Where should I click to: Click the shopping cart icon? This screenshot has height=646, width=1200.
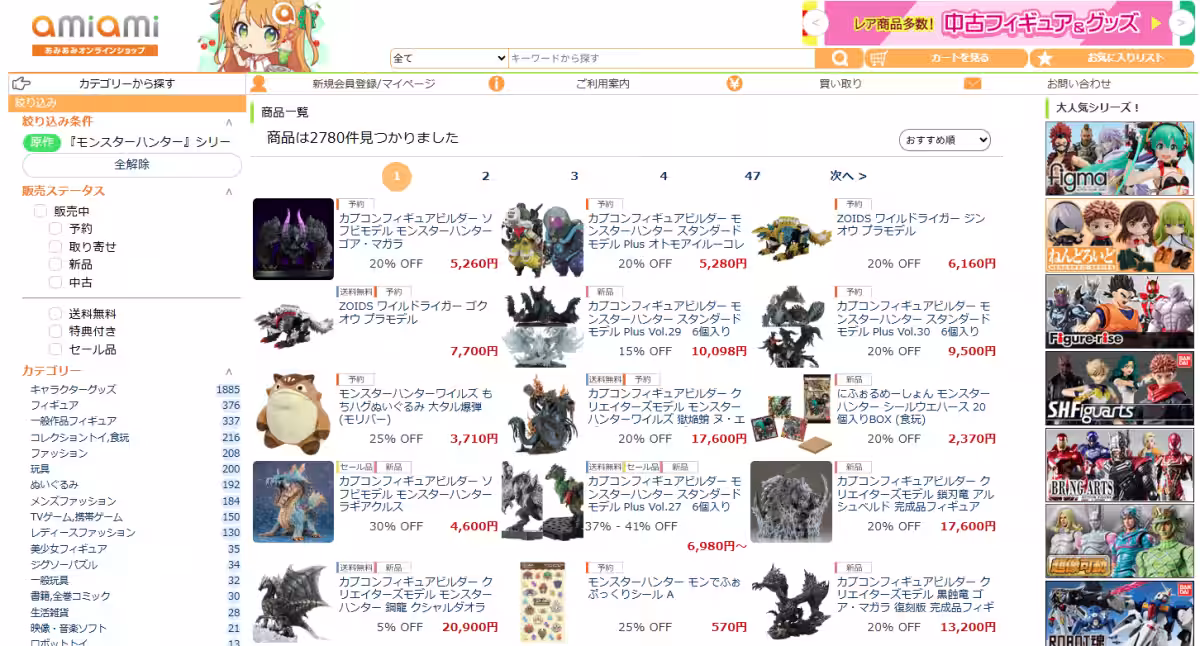coord(878,59)
